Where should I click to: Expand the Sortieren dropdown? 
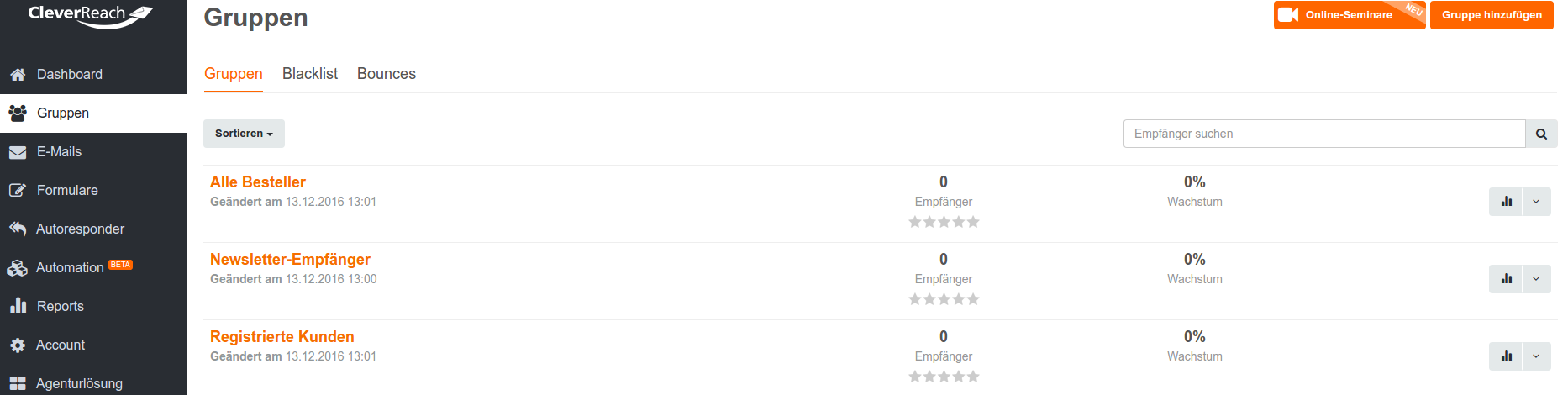click(244, 134)
